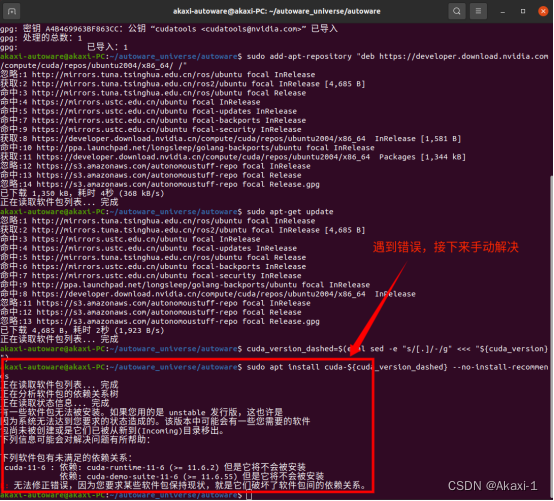Click the terminal vertical scrollbar
This screenshot has width=554, height=501.
click(552, 336)
